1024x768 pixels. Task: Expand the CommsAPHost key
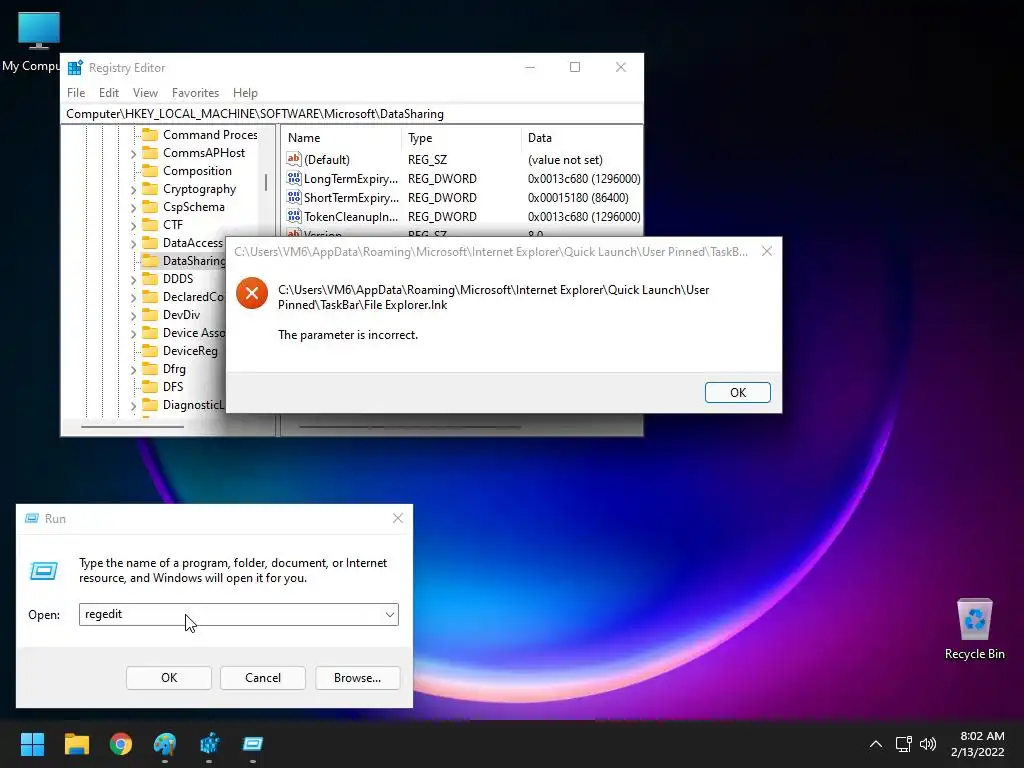tap(133, 153)
